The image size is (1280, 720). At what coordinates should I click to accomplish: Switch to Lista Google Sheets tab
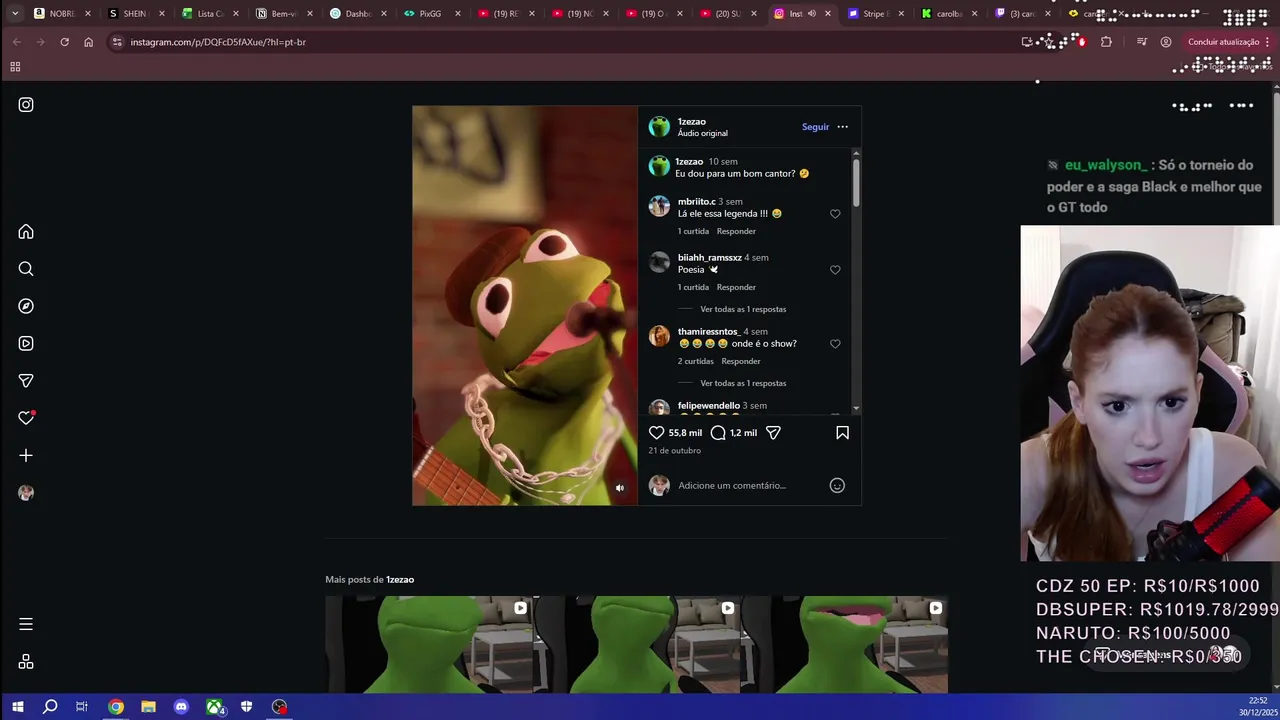tap(209, 14)
